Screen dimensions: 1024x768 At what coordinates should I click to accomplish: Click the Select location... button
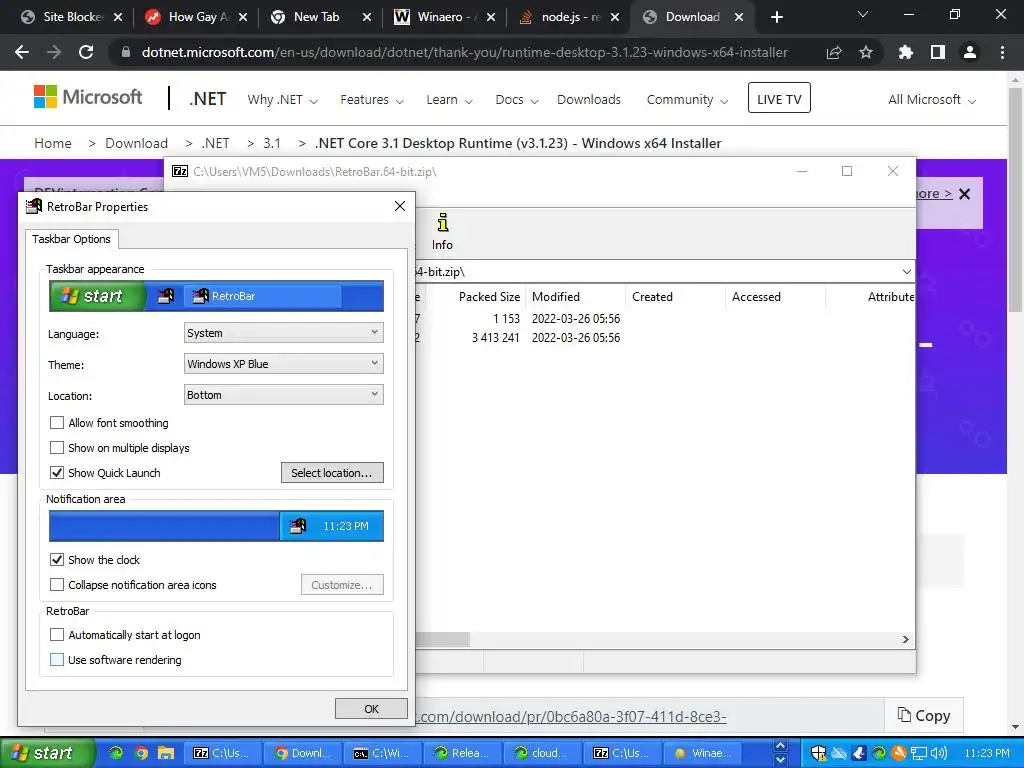pos(332,473)
